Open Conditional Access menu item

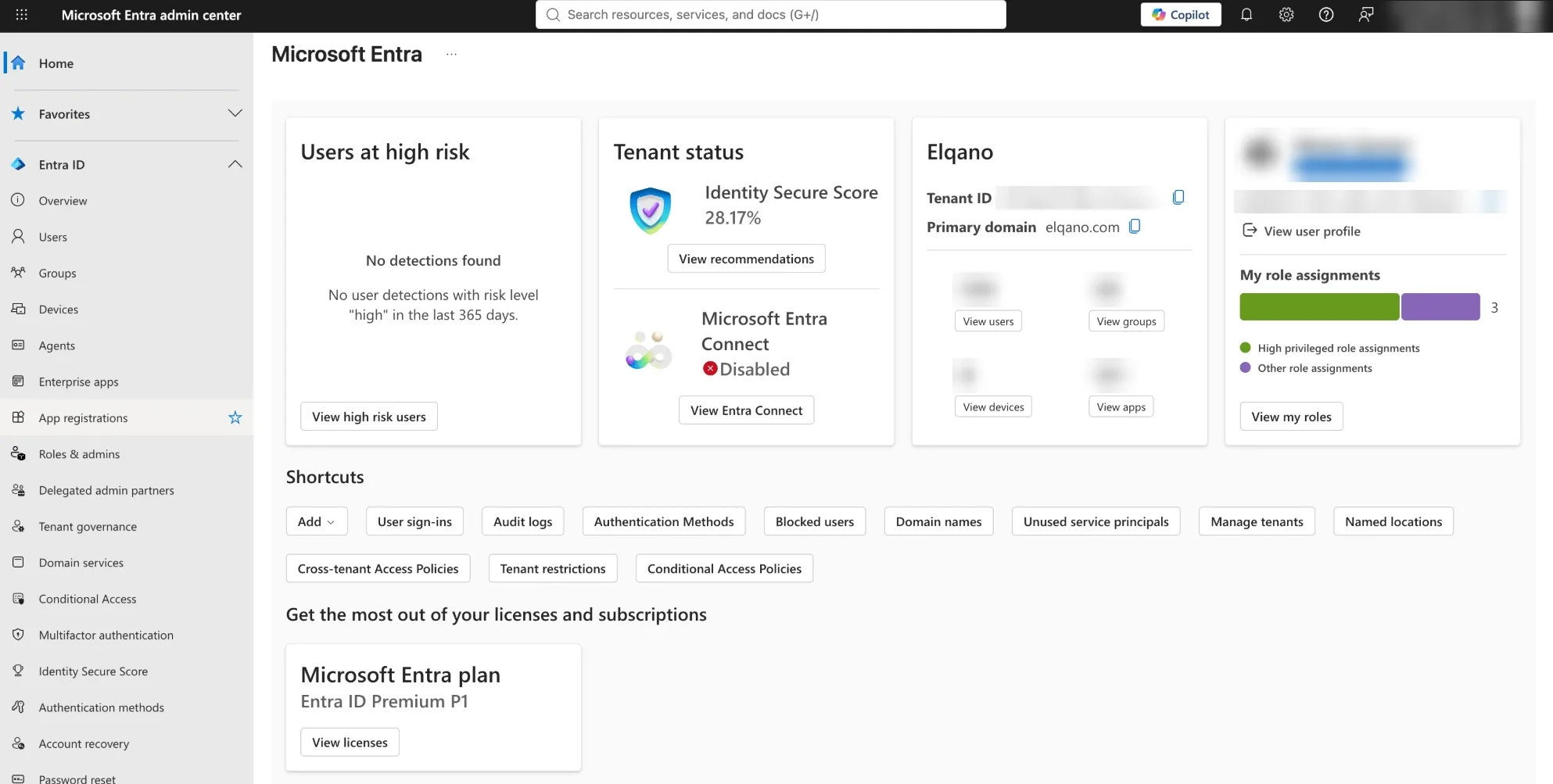point(127,599)
